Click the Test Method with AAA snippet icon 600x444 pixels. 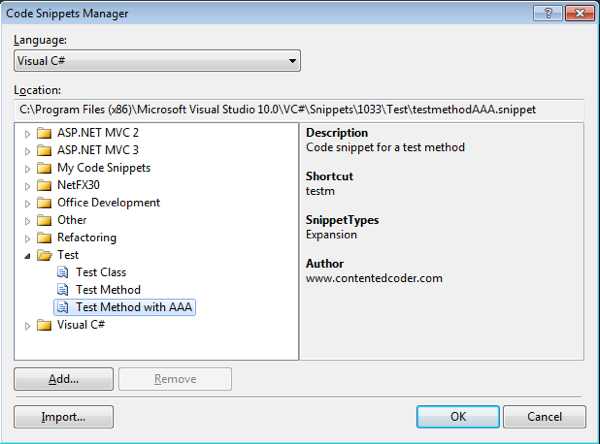tap(63, 307)
